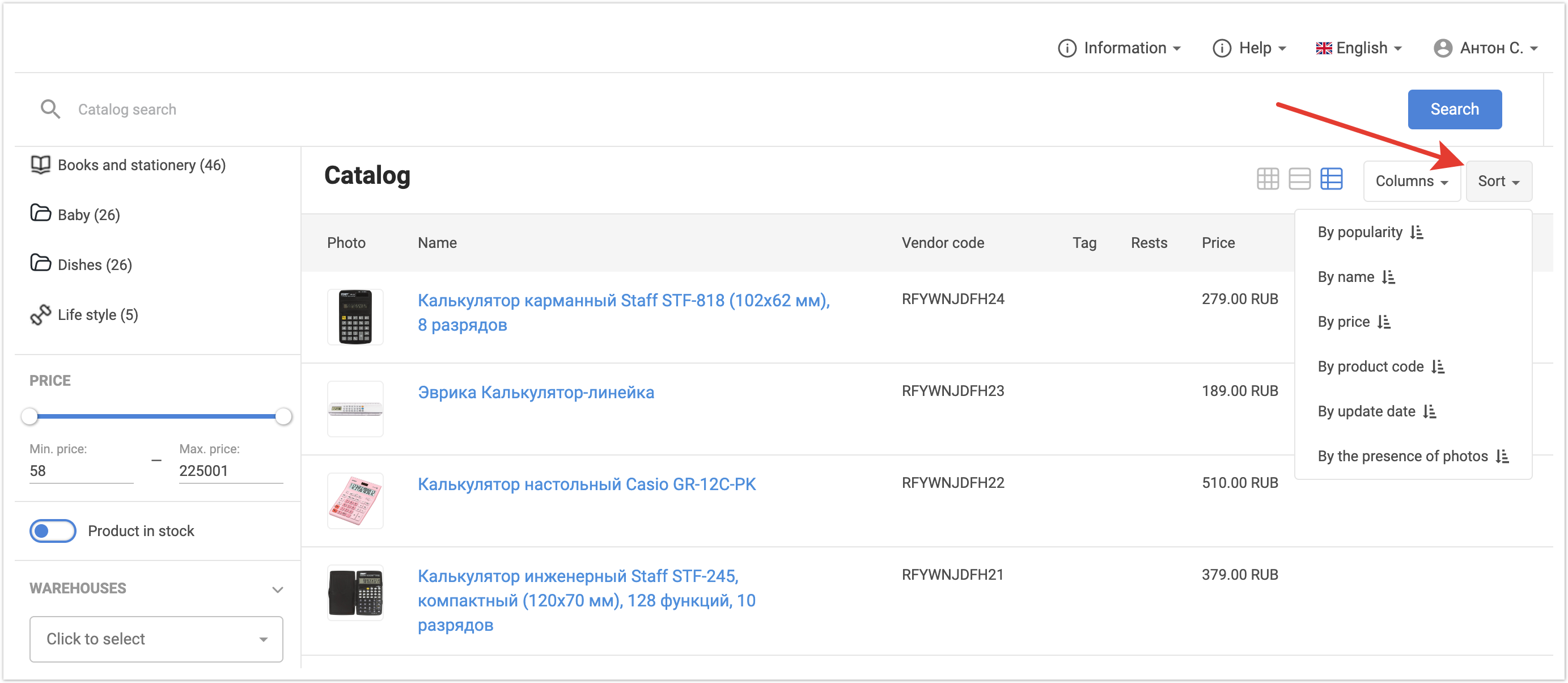Image resolution: width=1568 pixels, height=683 pixels.
Task: Open Books and stationery category
Action: pos(141,165)
